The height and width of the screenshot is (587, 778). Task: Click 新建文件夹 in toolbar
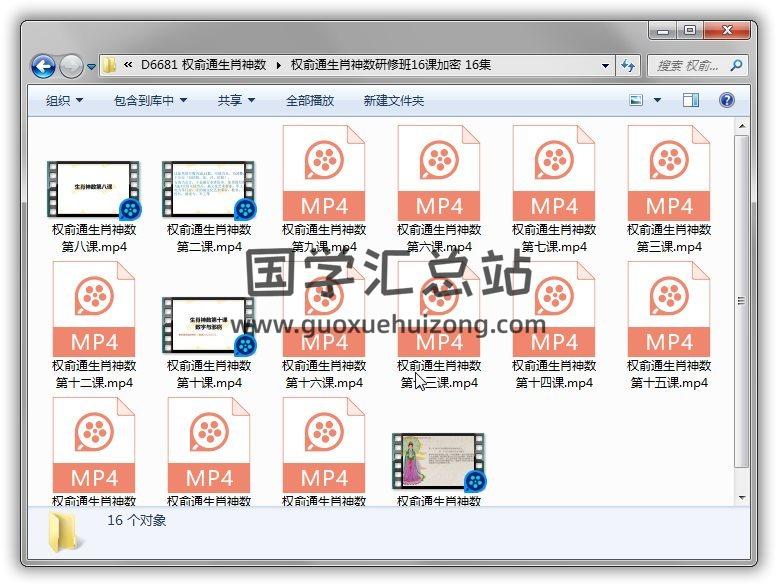click(393, 101)
